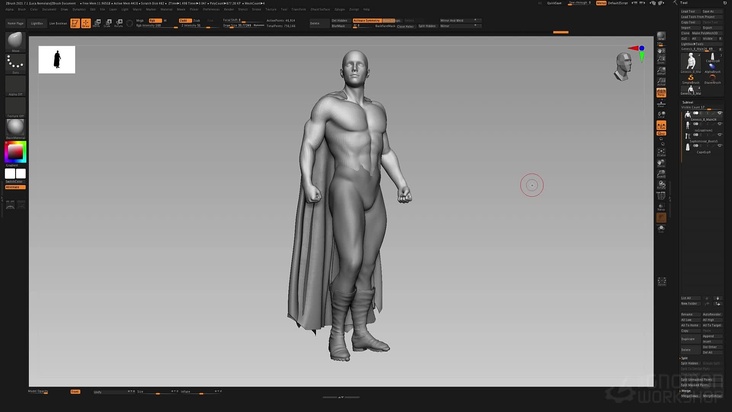
Task: Toggle Live Boolean mode
Action: (58, 23)
